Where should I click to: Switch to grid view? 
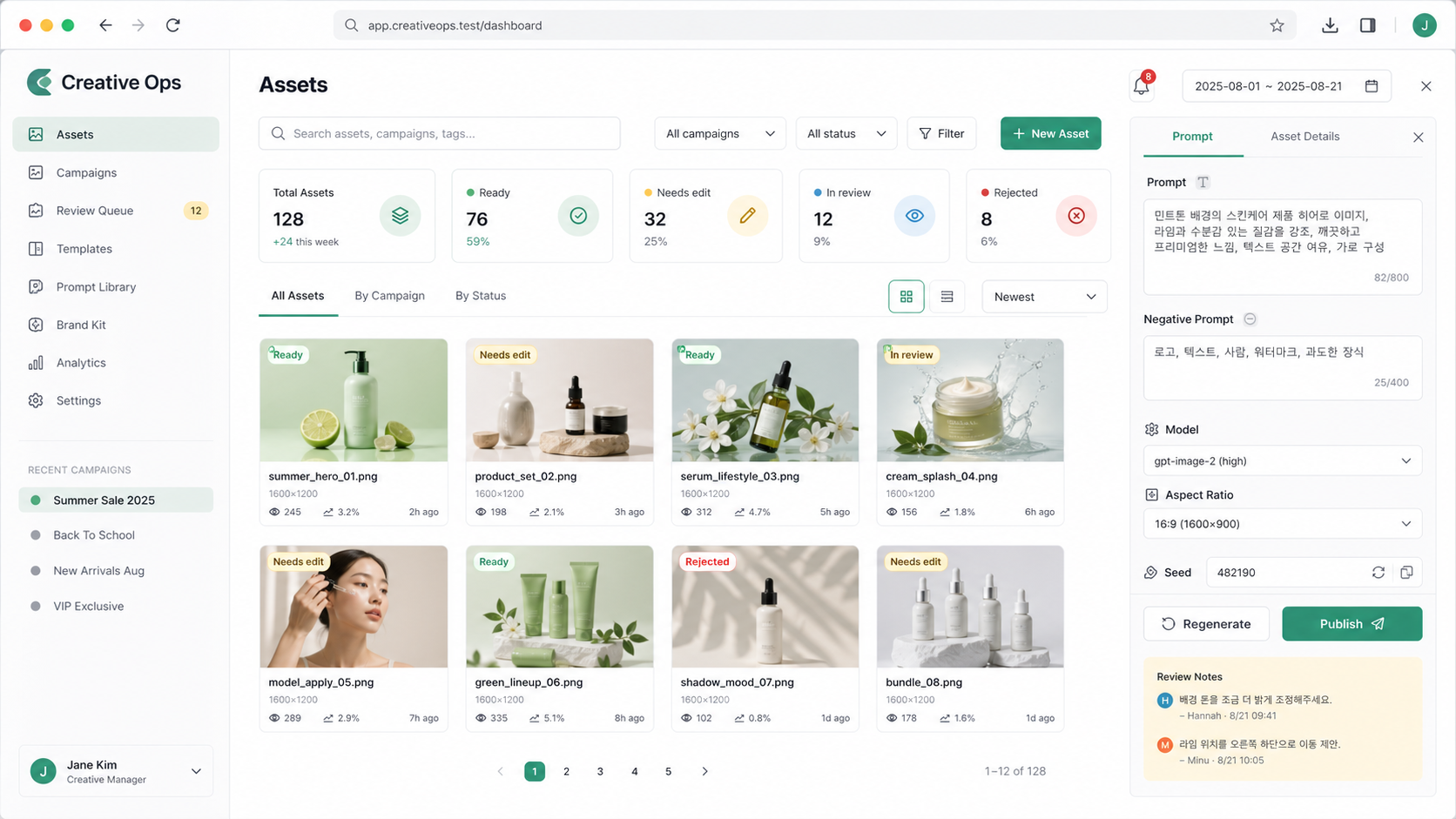(906, 297)
